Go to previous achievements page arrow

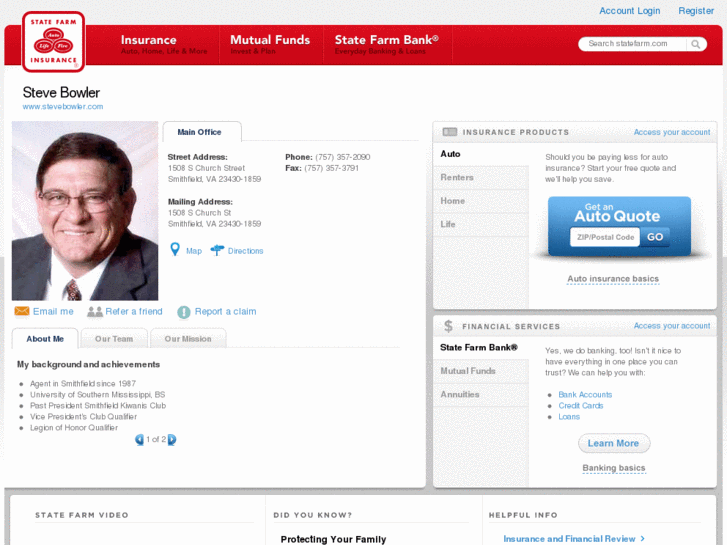pos(139,439)
